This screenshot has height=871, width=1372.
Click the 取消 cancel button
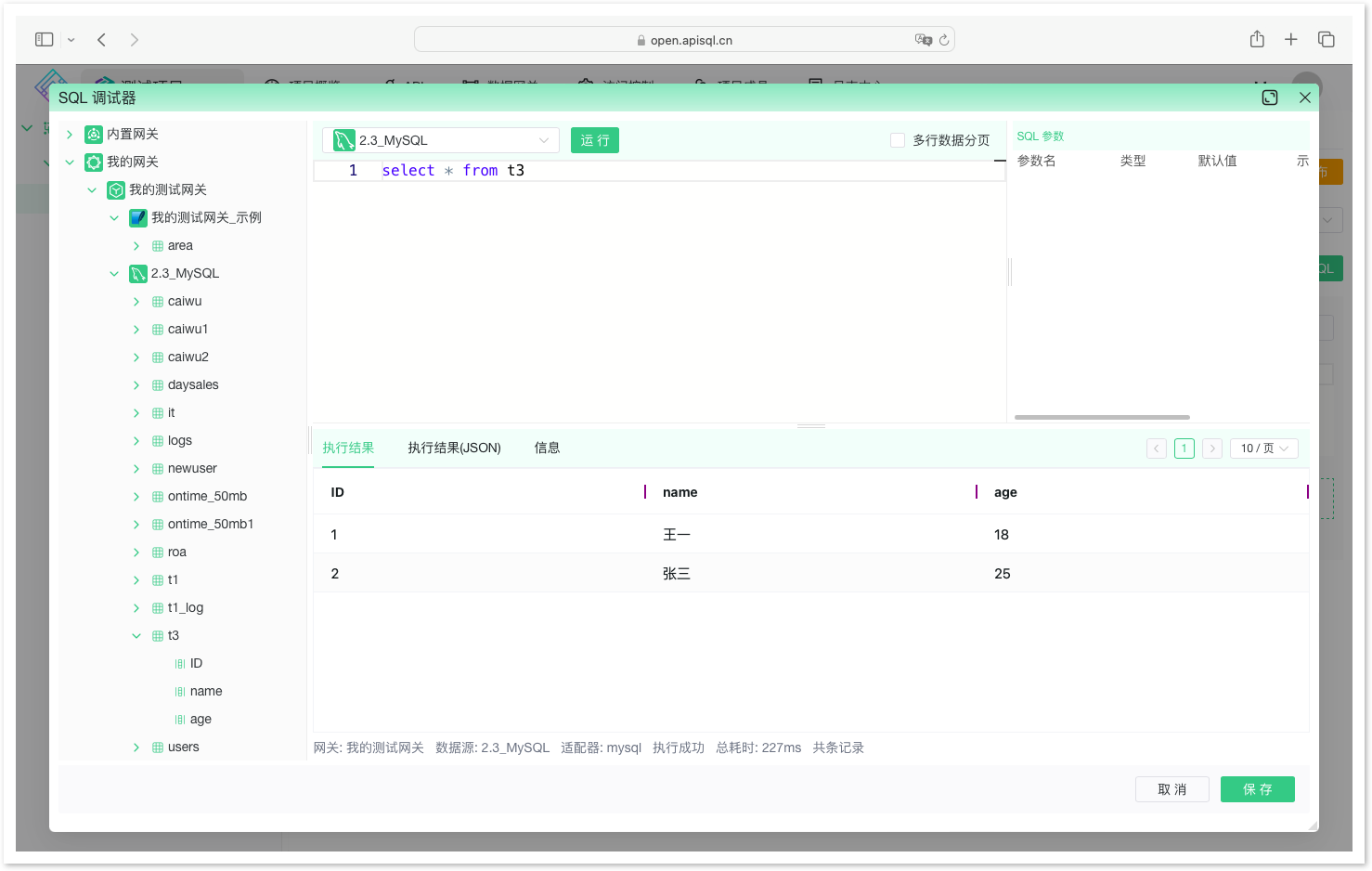[x=1172, y=789]
